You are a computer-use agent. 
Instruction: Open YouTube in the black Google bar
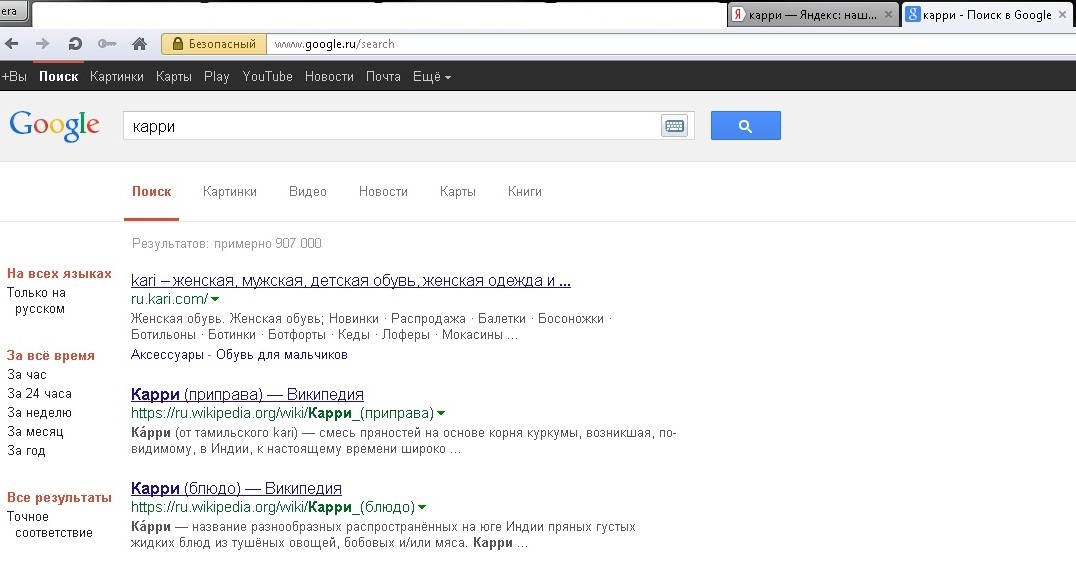coord(268,76)
